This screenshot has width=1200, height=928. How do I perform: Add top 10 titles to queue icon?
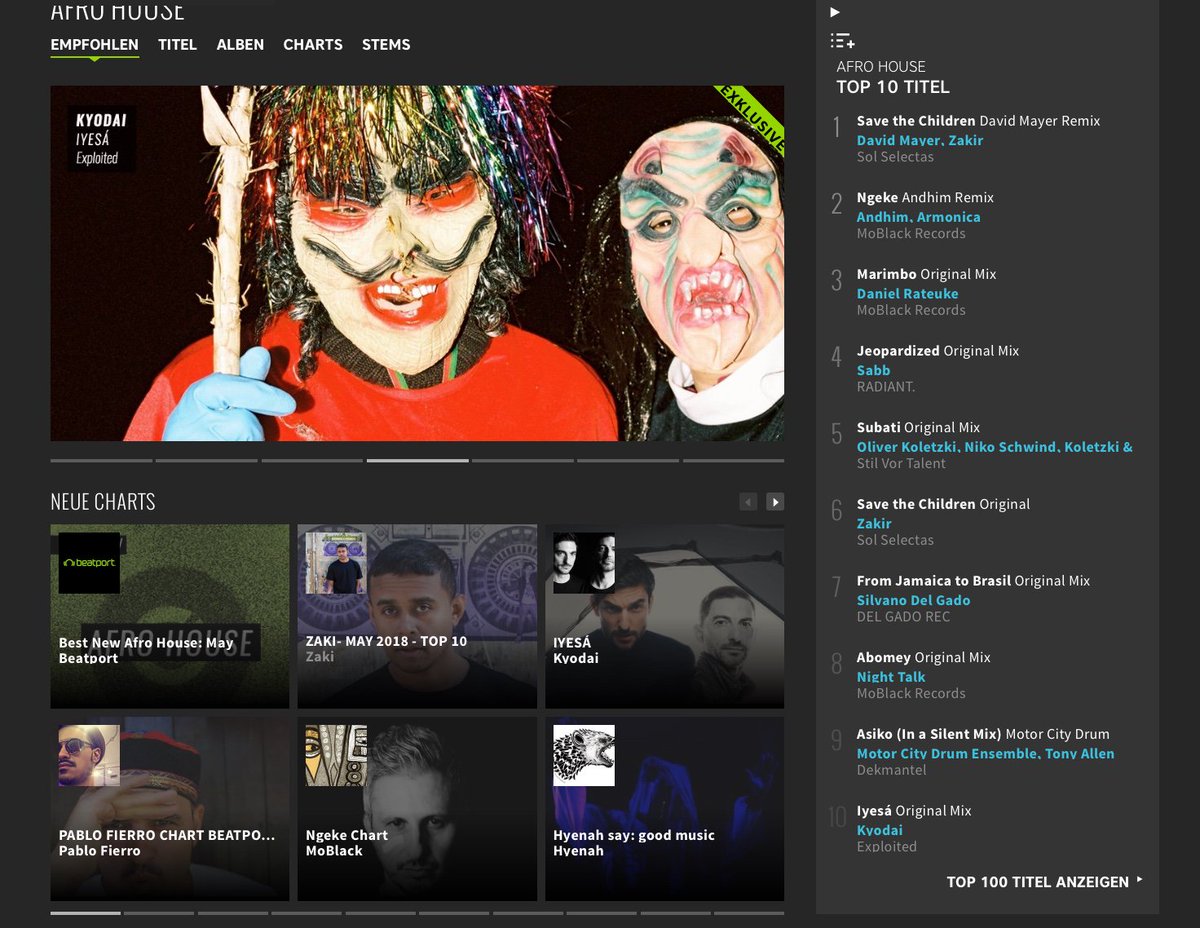tap(842, 41)
